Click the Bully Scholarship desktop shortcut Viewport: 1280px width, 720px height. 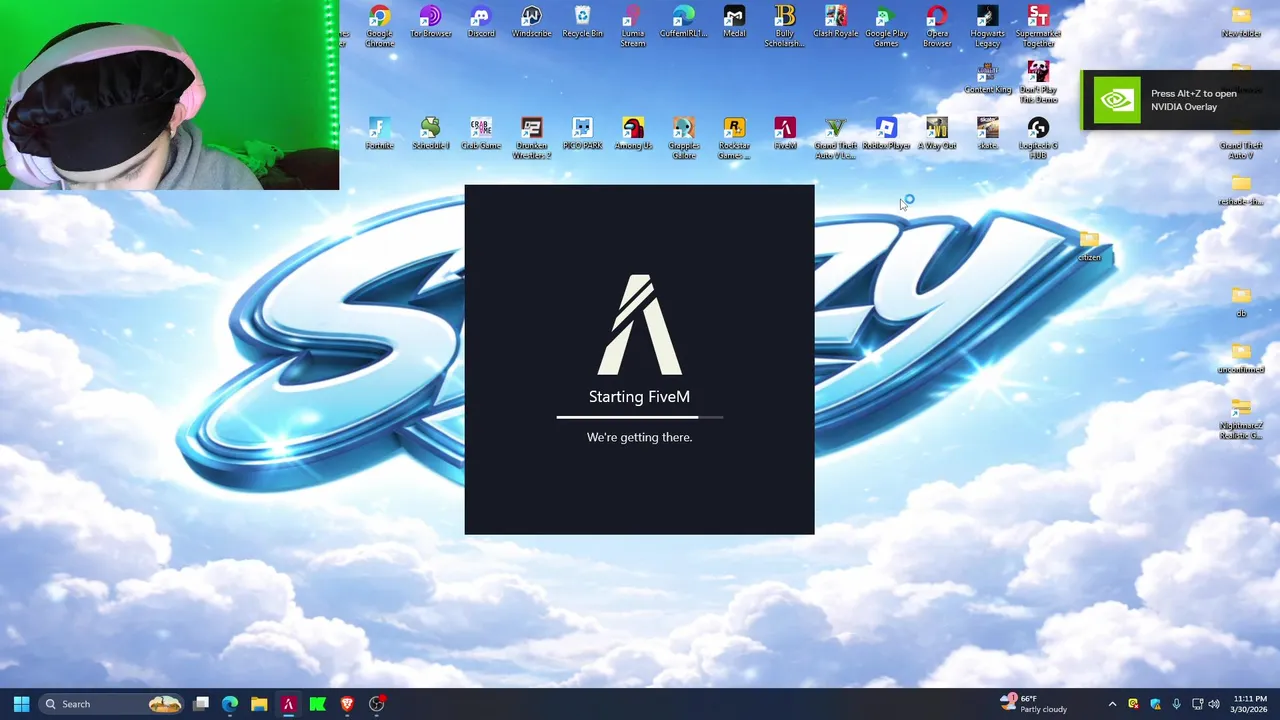click(785, 26)
